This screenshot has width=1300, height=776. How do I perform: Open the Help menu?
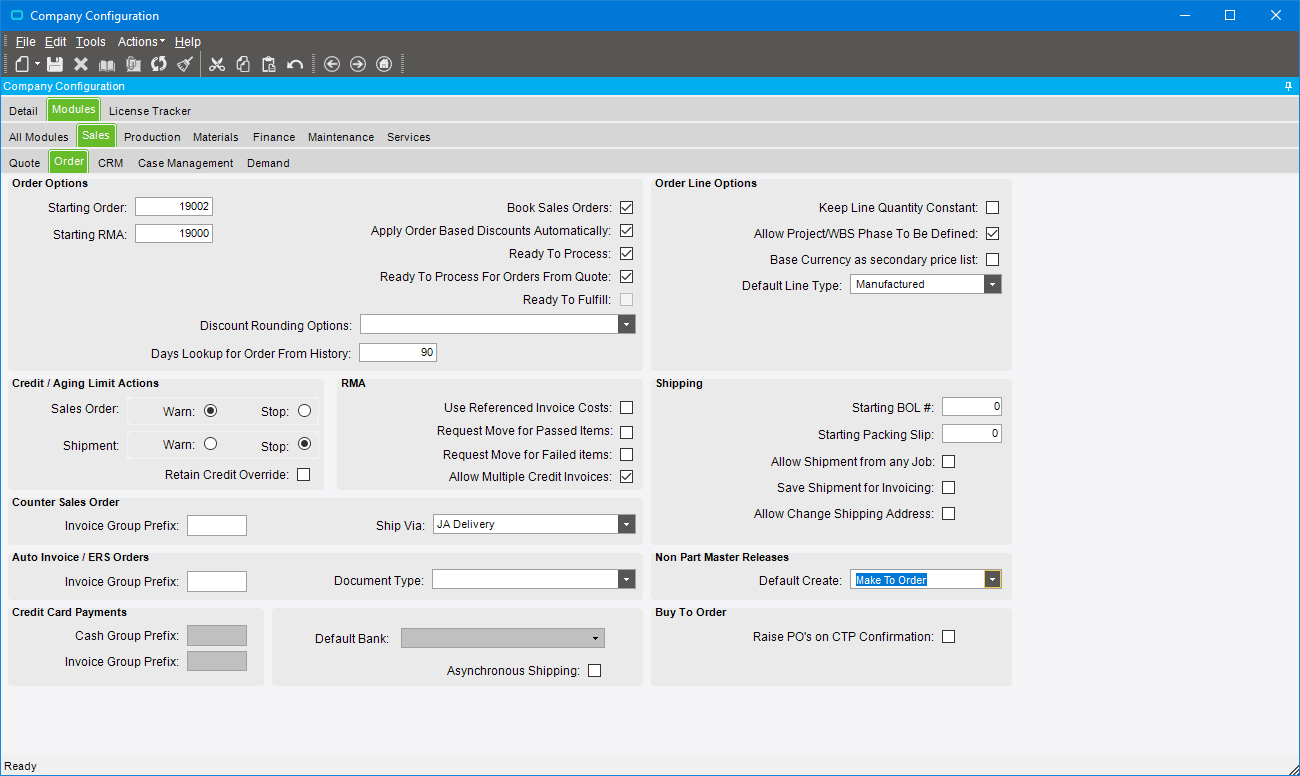pos(188,42)
